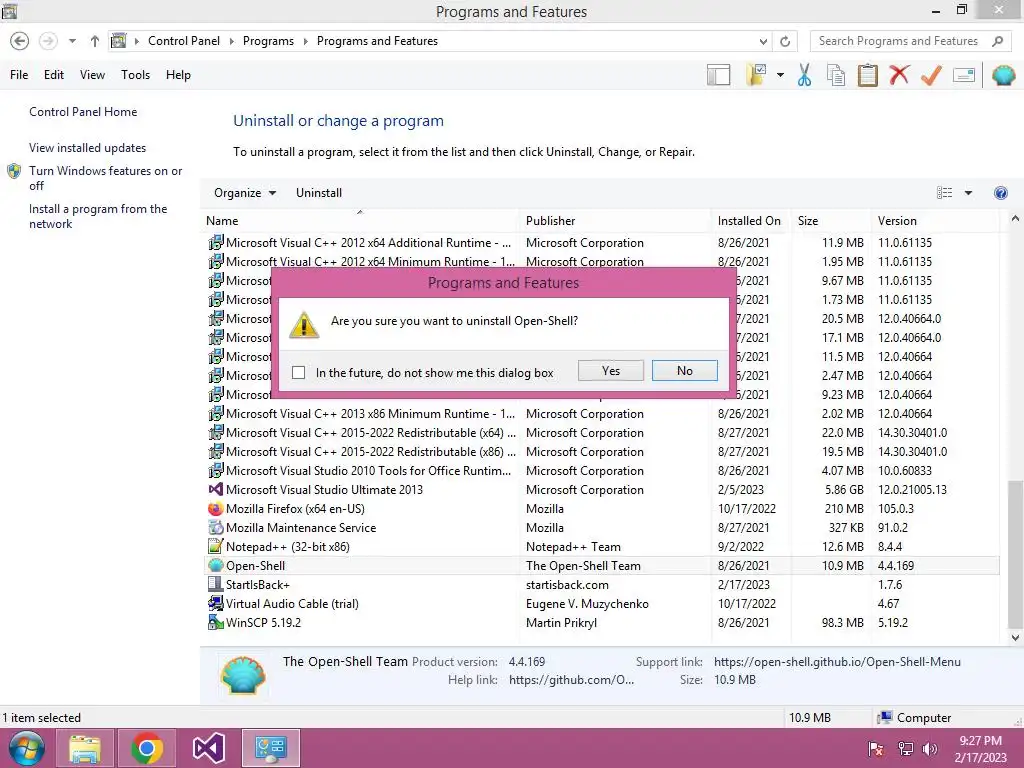Click the network tray icon

905,748
